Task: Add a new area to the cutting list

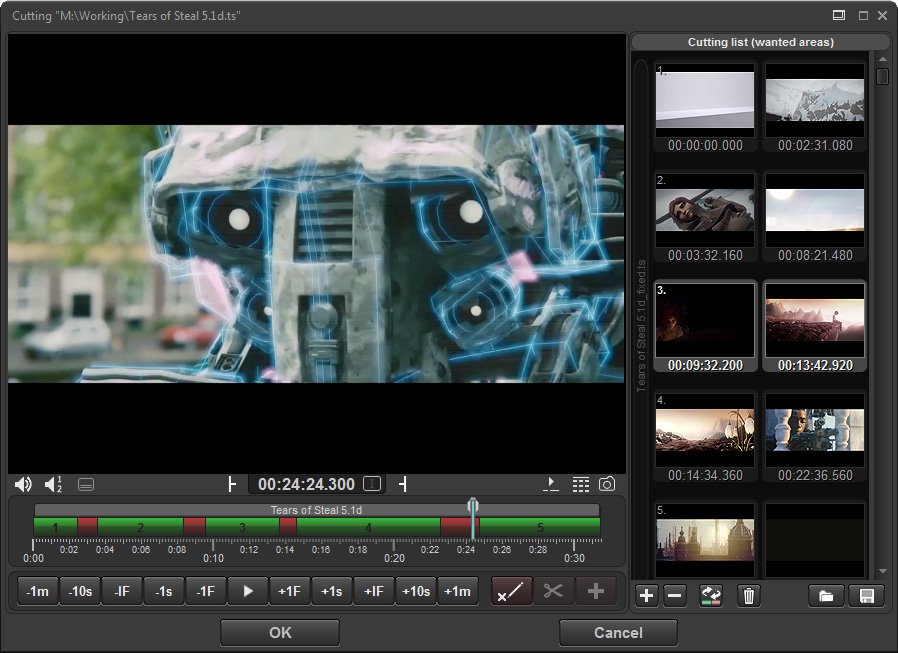Action: tap(646, 596)
